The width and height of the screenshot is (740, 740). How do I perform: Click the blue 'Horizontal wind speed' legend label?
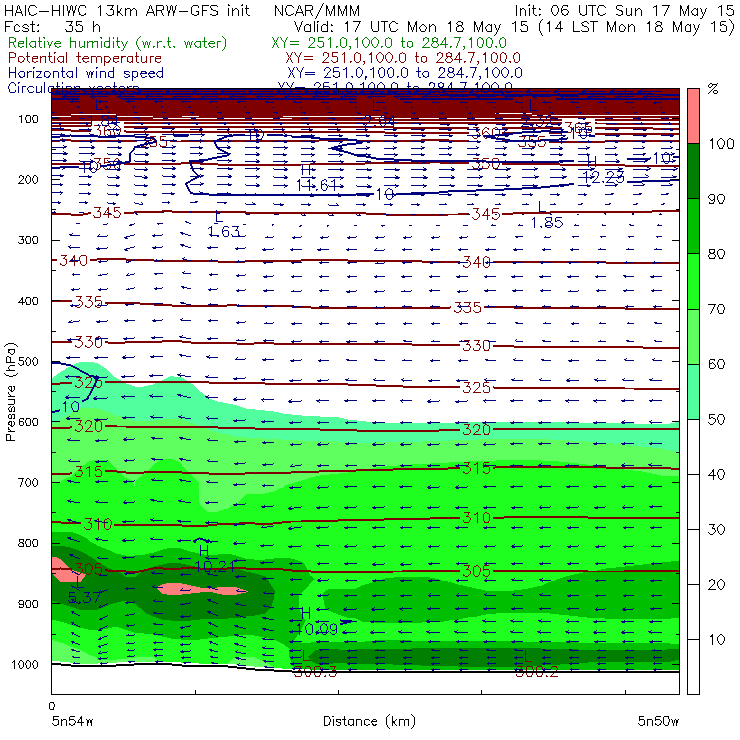coord(86,73)
